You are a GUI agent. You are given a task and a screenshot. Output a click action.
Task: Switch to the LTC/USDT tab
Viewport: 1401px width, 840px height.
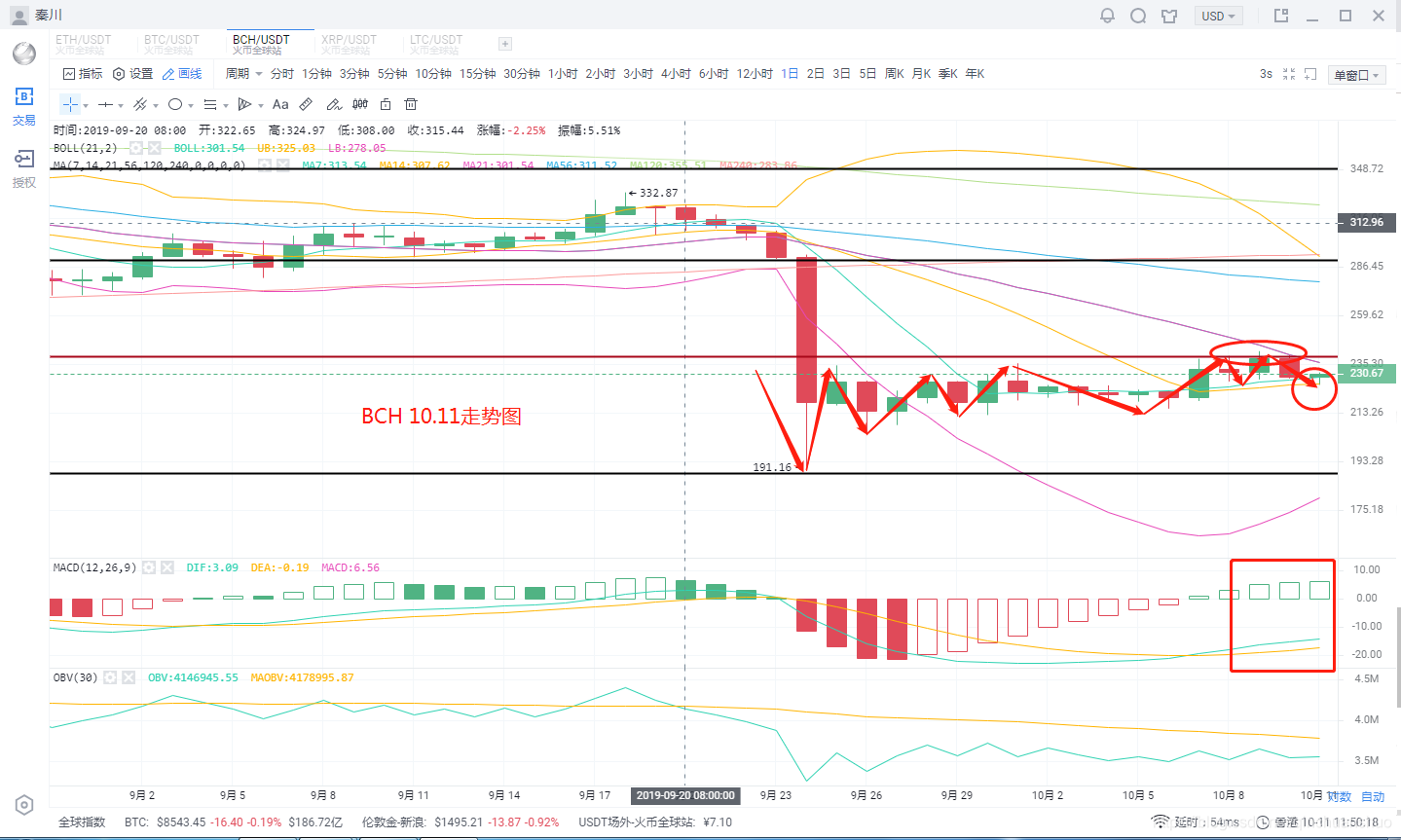436,44
